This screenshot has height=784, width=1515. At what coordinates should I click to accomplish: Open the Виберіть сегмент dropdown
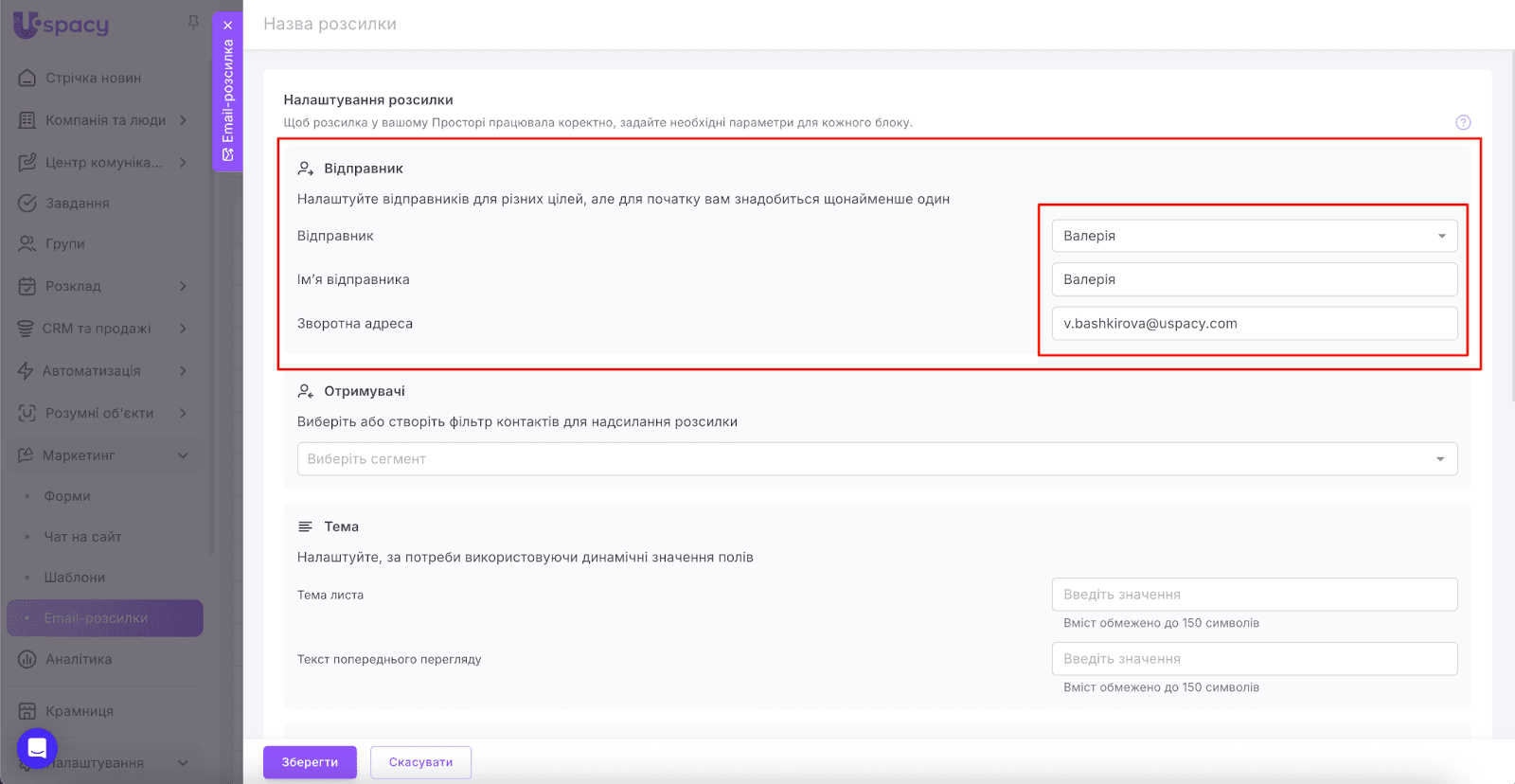click(877, 459)
